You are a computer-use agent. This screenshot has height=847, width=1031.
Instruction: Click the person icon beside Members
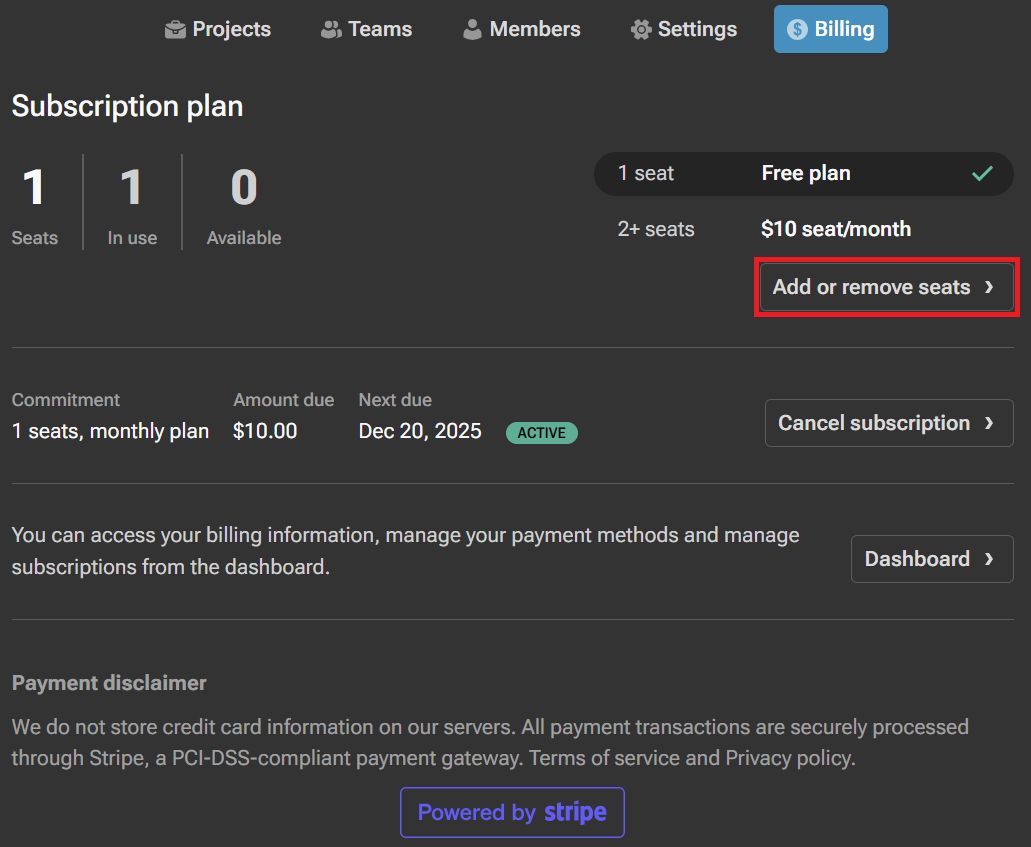[472, 30]
